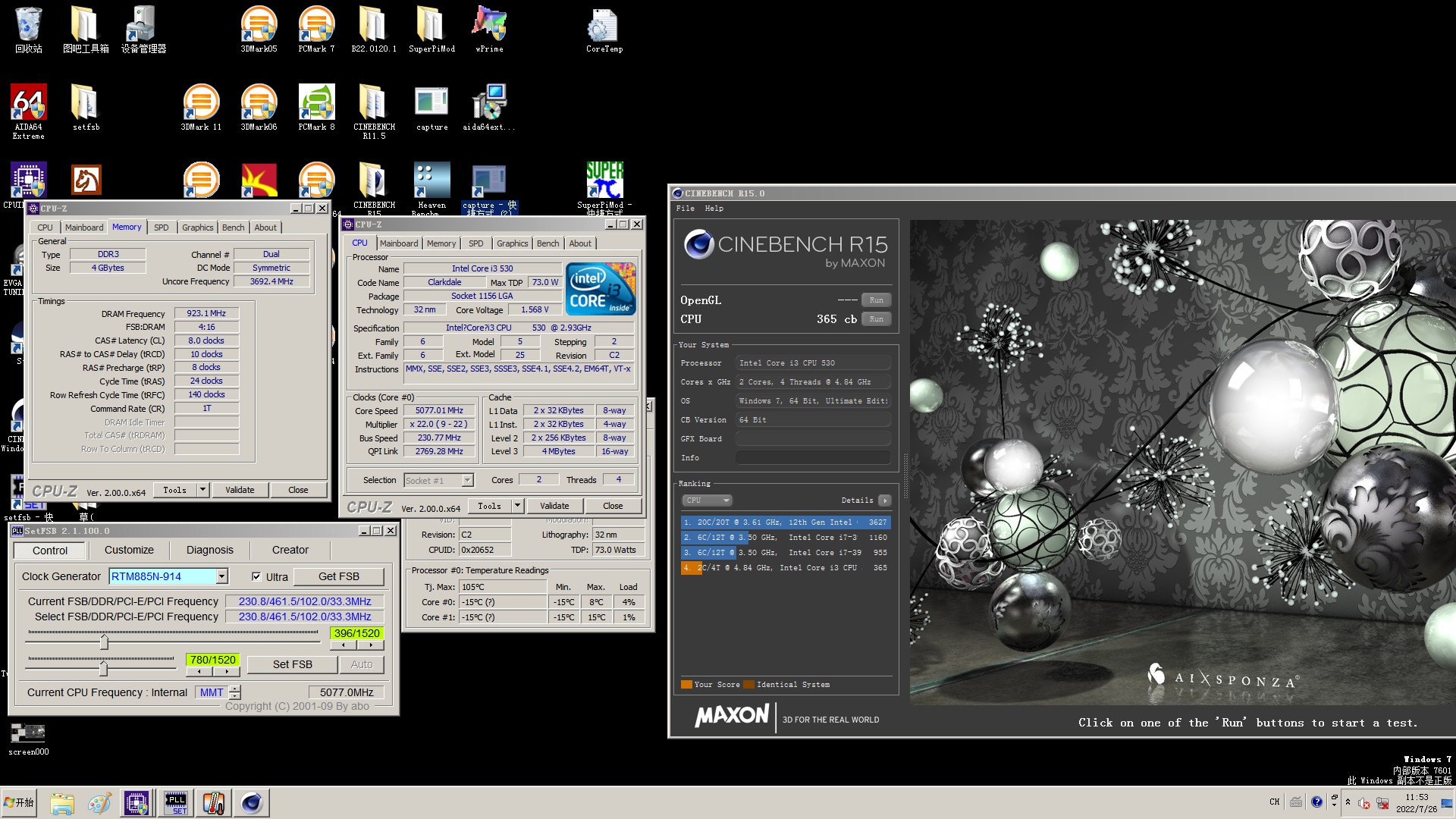Switch to Graphics tab in Memory CPU-Z window
This screenshot has width=1456, height=819.
click(197, 227)
